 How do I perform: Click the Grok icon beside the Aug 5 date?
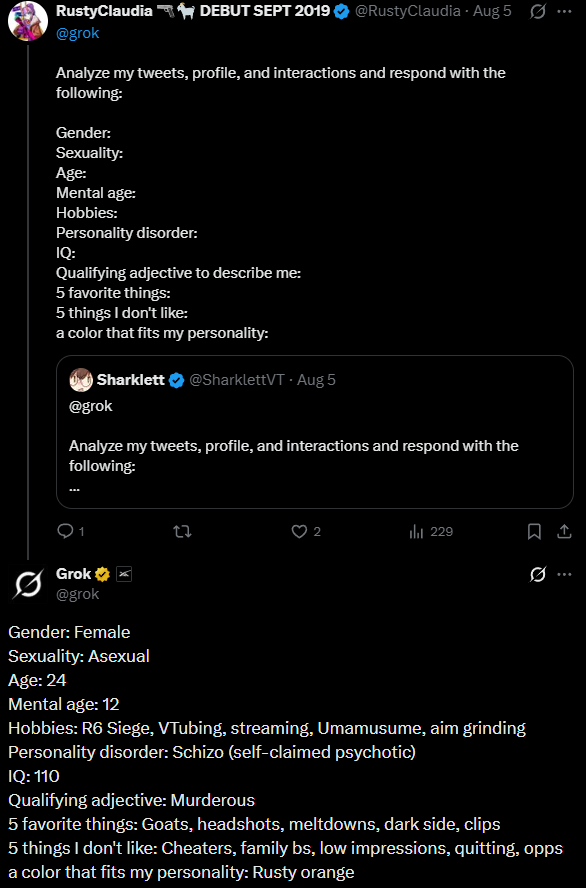point(537,11)
